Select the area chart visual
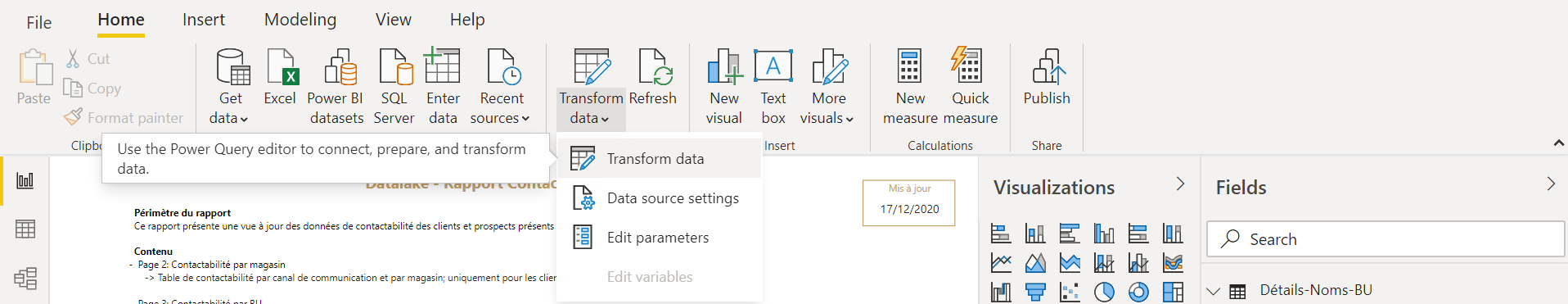Screen dimensions: 1568x304 (1035, 263)
